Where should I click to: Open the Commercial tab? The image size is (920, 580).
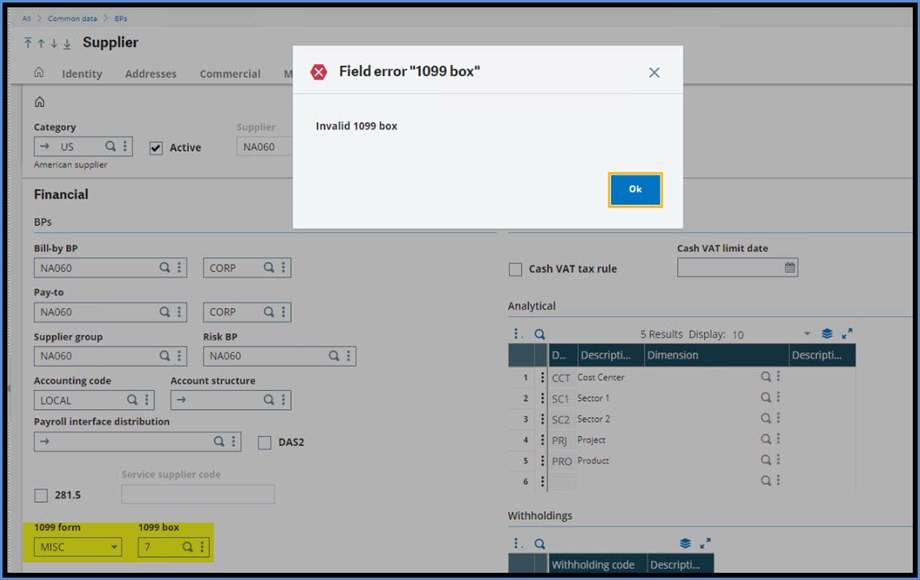[230, 74]
